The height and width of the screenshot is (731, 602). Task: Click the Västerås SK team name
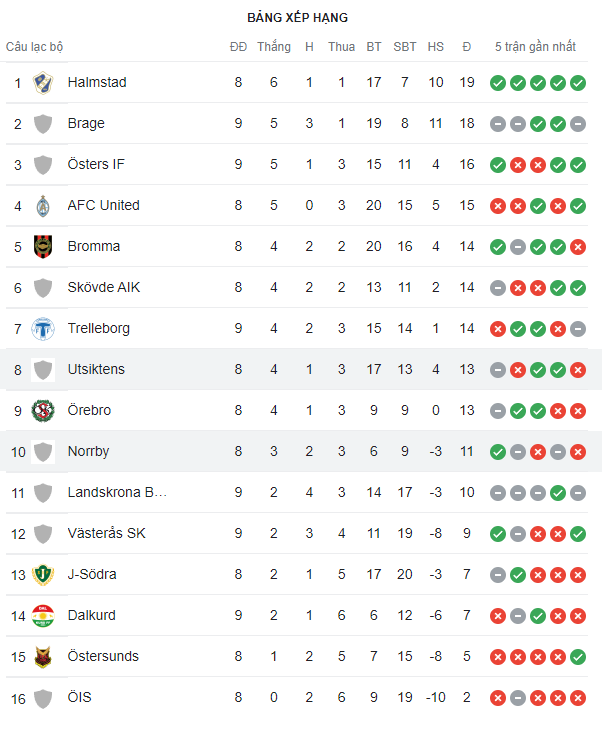[107, 533]
